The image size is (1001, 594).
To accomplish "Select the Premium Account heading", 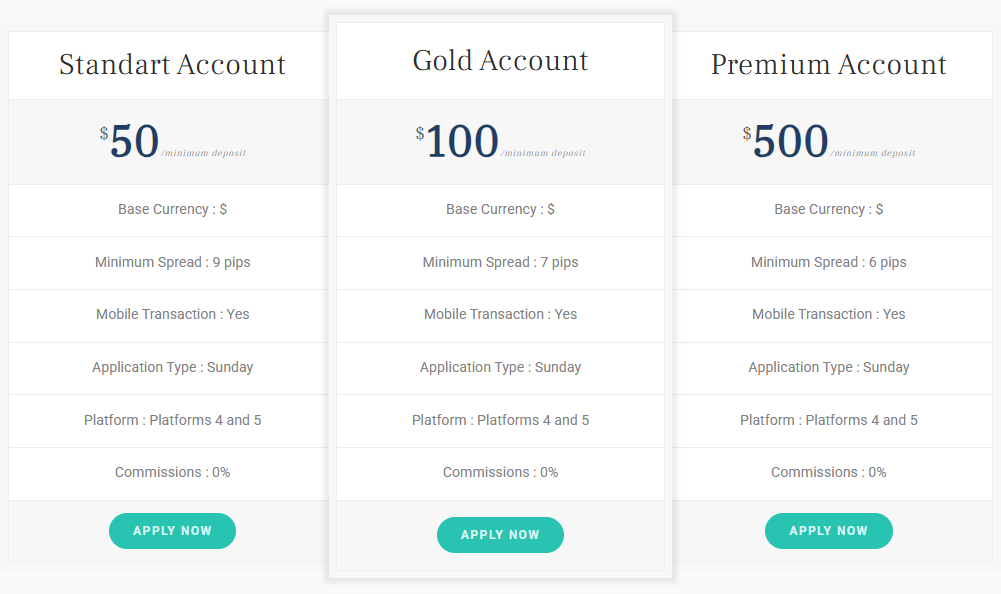I will click(x=828, y=65).
